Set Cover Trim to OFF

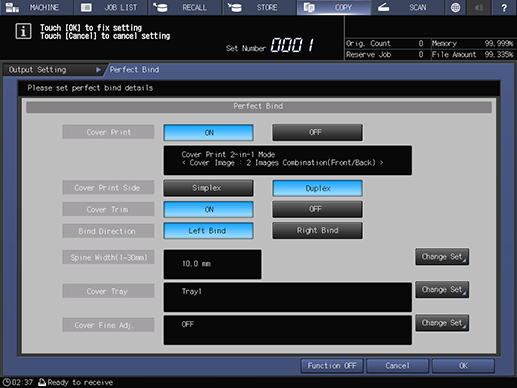[317, 209]
